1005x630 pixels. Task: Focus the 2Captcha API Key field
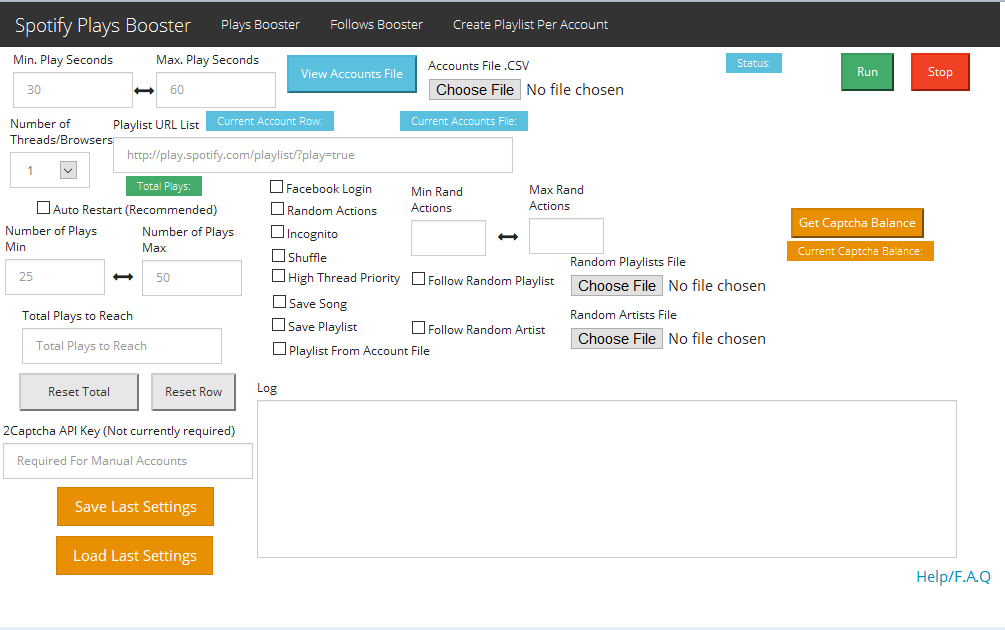pos(128,461)
